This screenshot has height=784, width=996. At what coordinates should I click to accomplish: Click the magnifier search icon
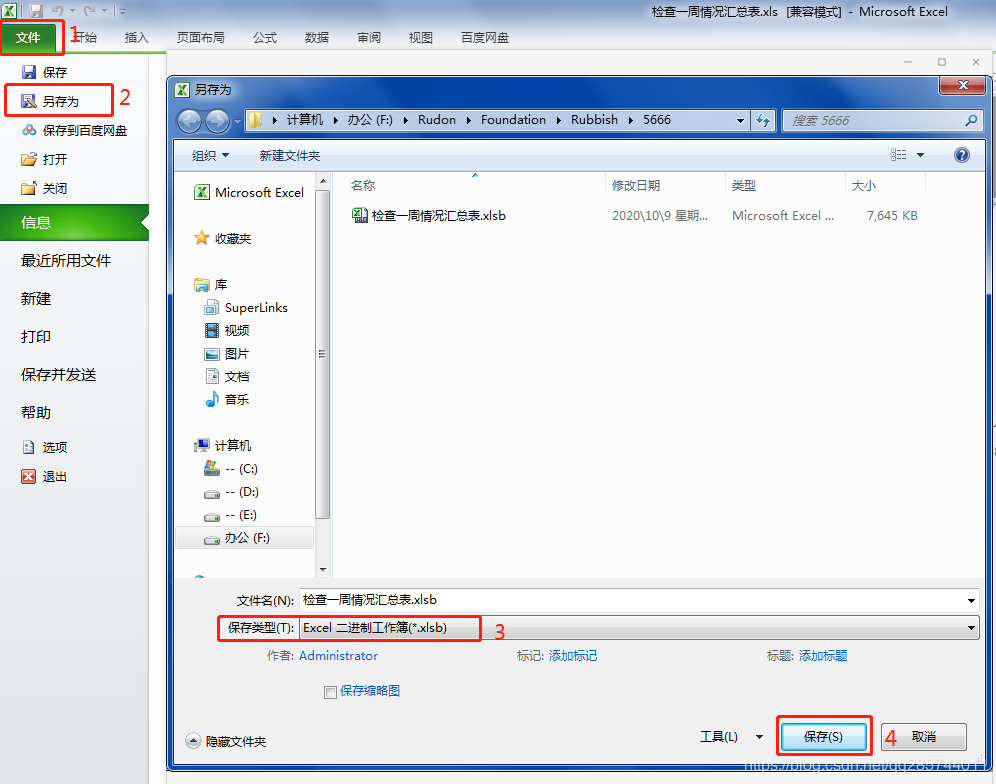(971, 120)
